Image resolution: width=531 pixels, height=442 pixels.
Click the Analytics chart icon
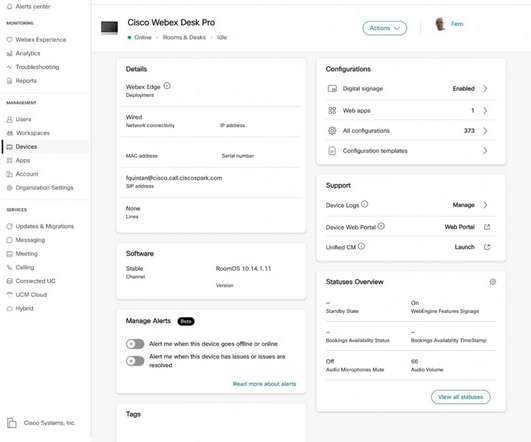point(9,53)
